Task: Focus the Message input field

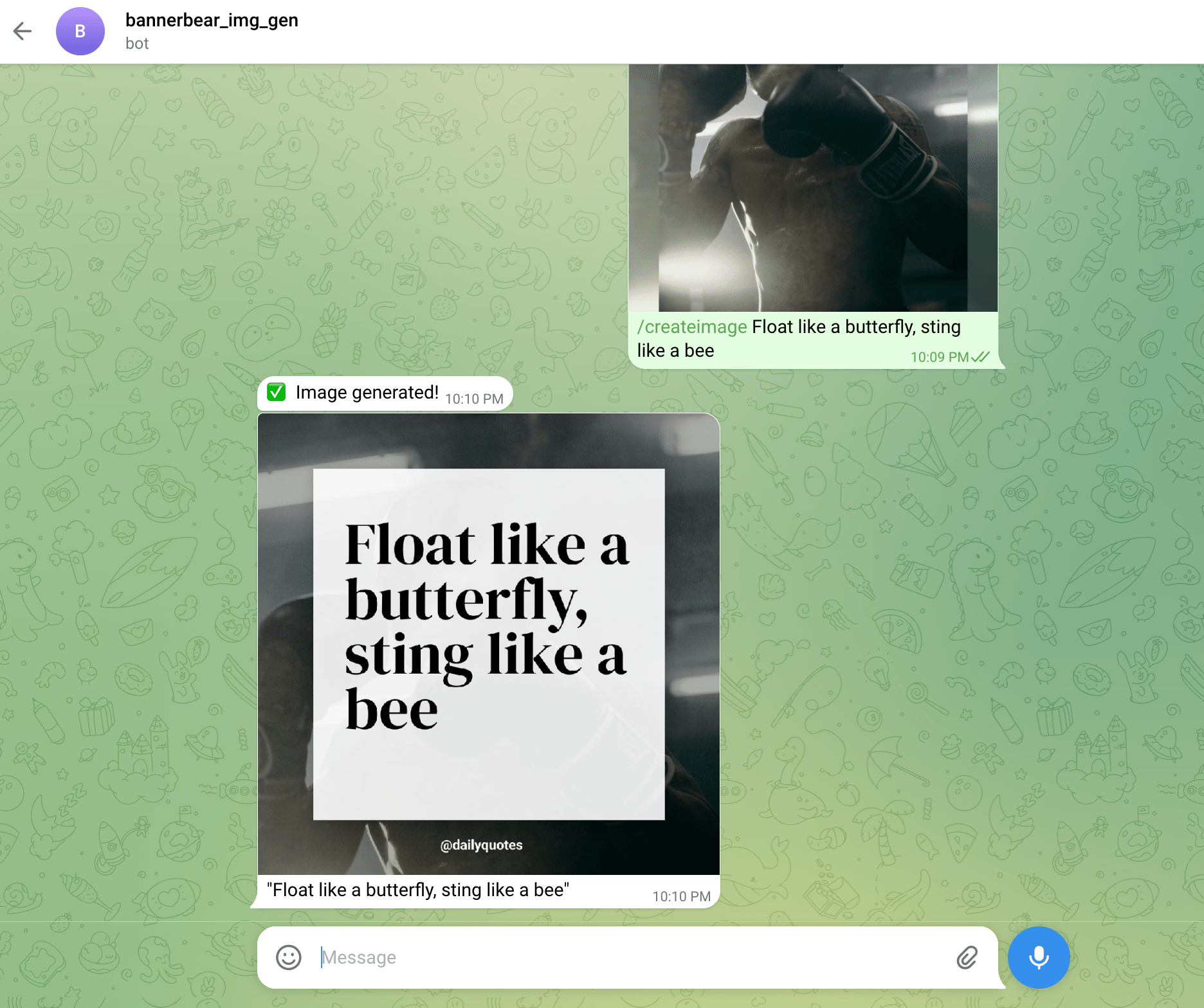Action: (630, 957)
